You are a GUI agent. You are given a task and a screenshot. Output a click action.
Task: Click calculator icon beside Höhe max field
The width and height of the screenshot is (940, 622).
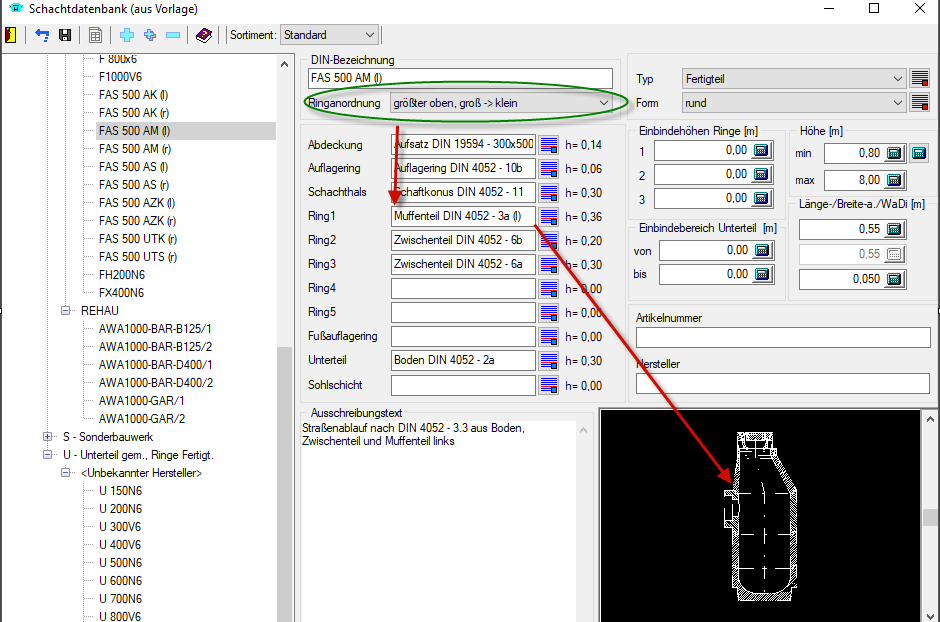click(x=894, y=180)
